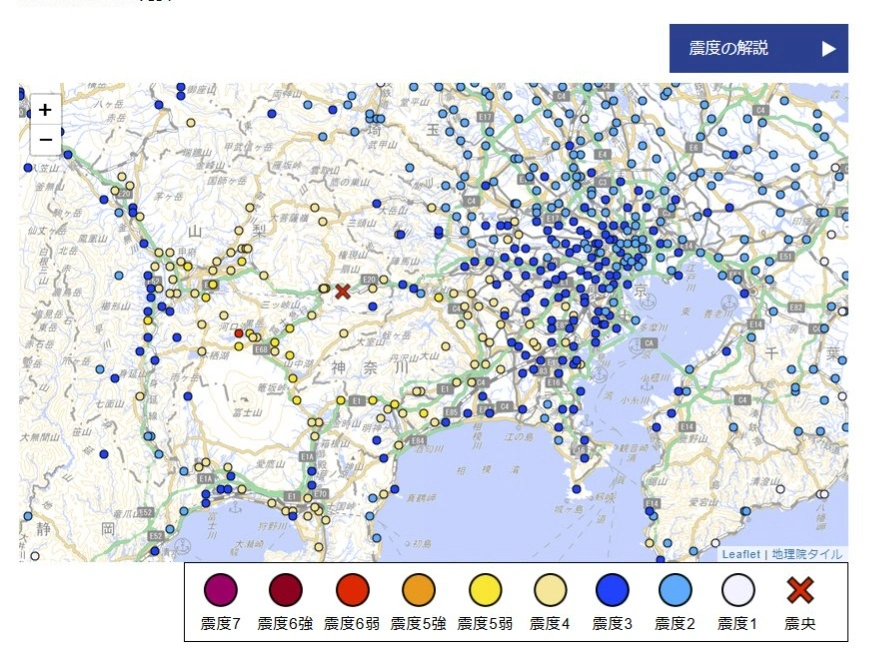The image size is (876, 656).
Task: Click the 国師ヶ岳 mountain label
Action: (227, 181)
